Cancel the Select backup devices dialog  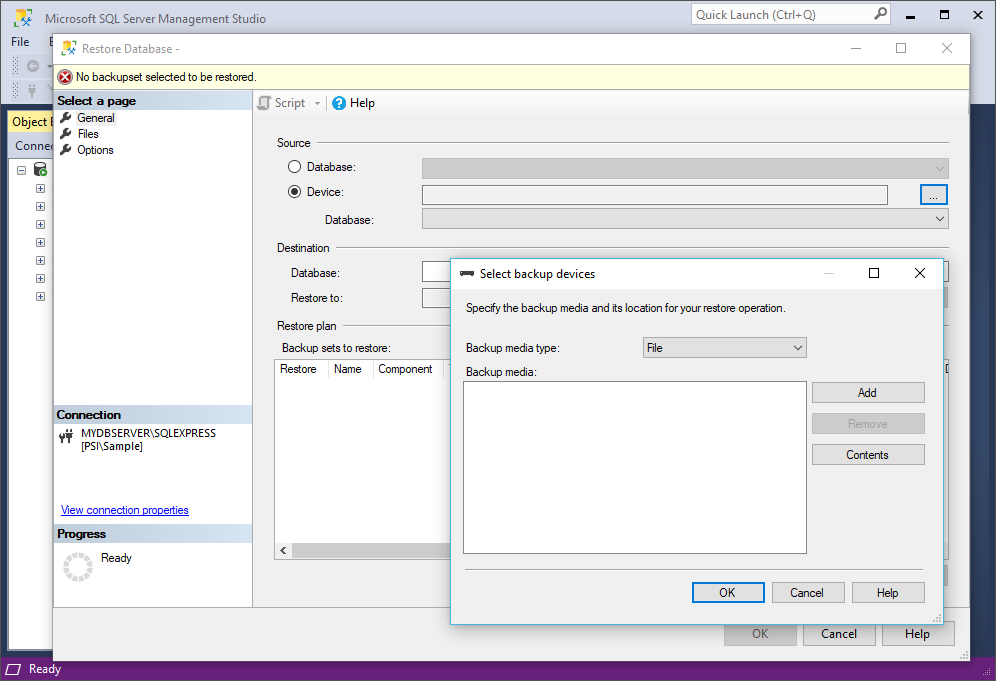807,593
